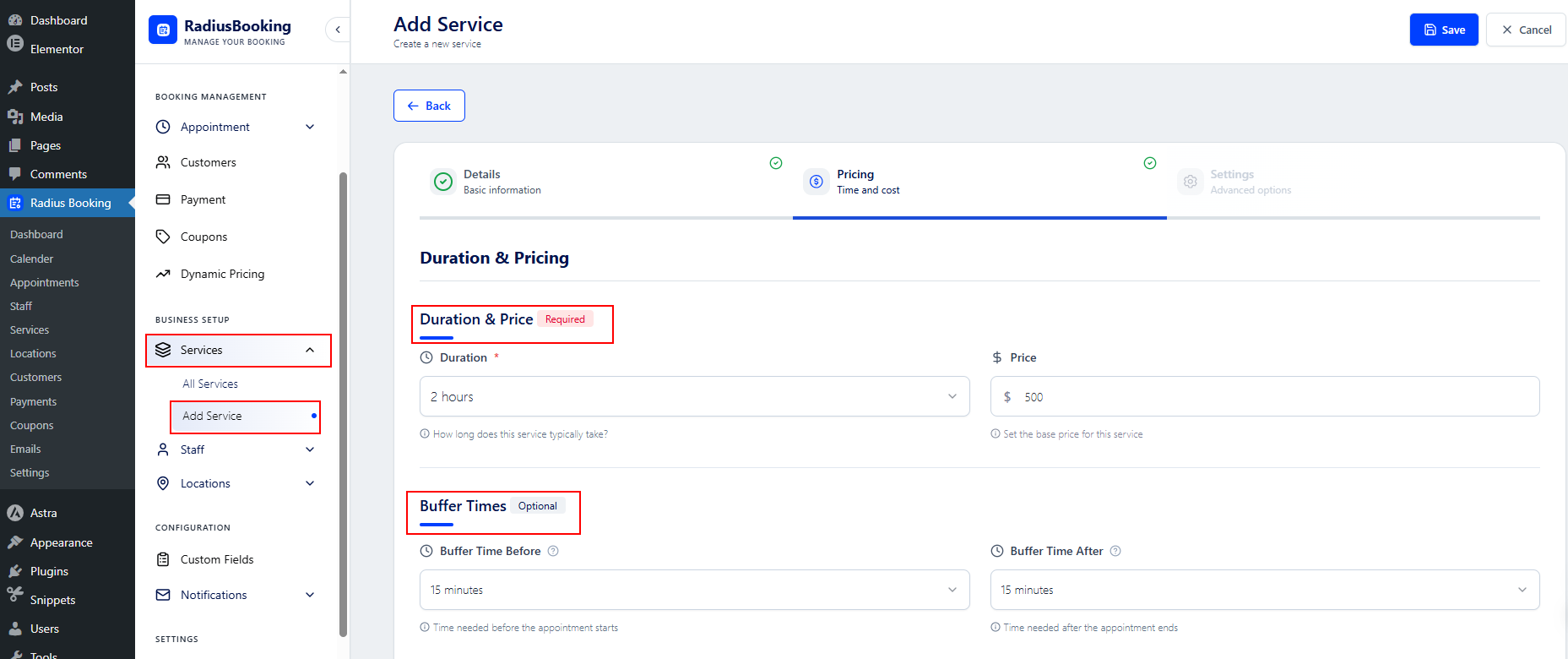The height and width of the screenshot is (659, 1568).
Task: Open All Services submenu item
Action: coord(210,384)
